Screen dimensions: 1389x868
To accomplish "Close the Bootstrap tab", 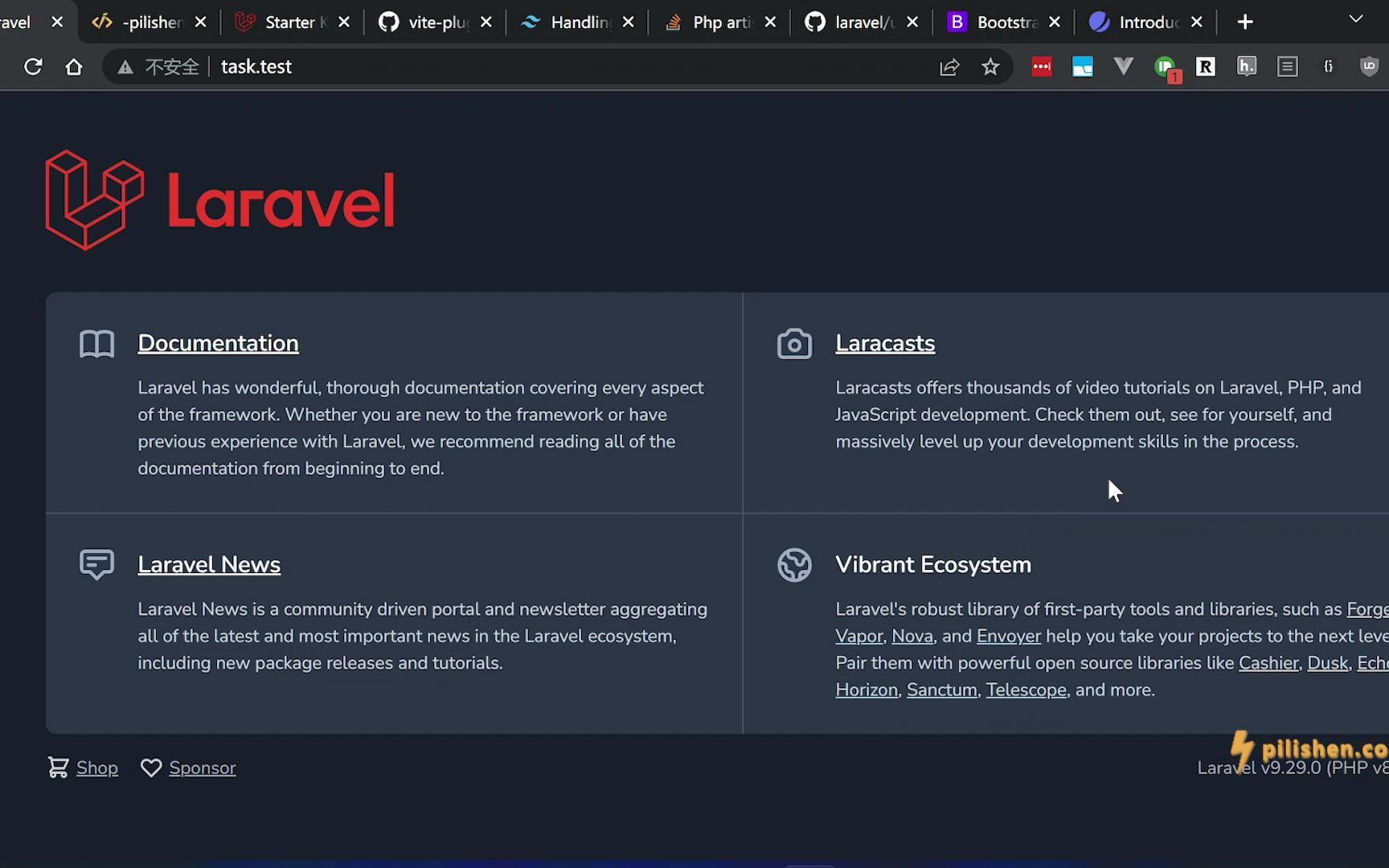I will (x=1055, y=23).
